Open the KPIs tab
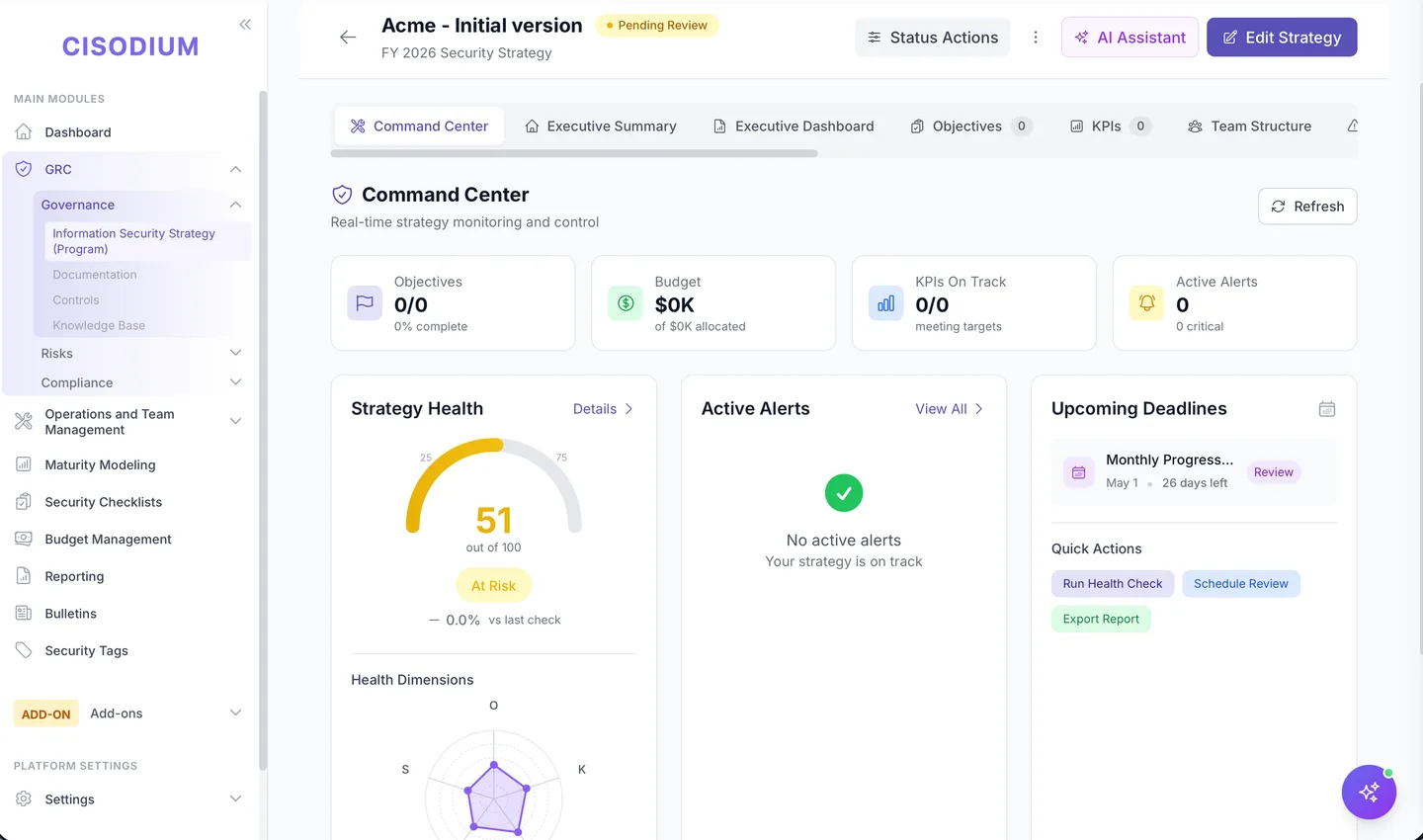The width and height of the screenshot is (1423, 840). pos(1111,126)
